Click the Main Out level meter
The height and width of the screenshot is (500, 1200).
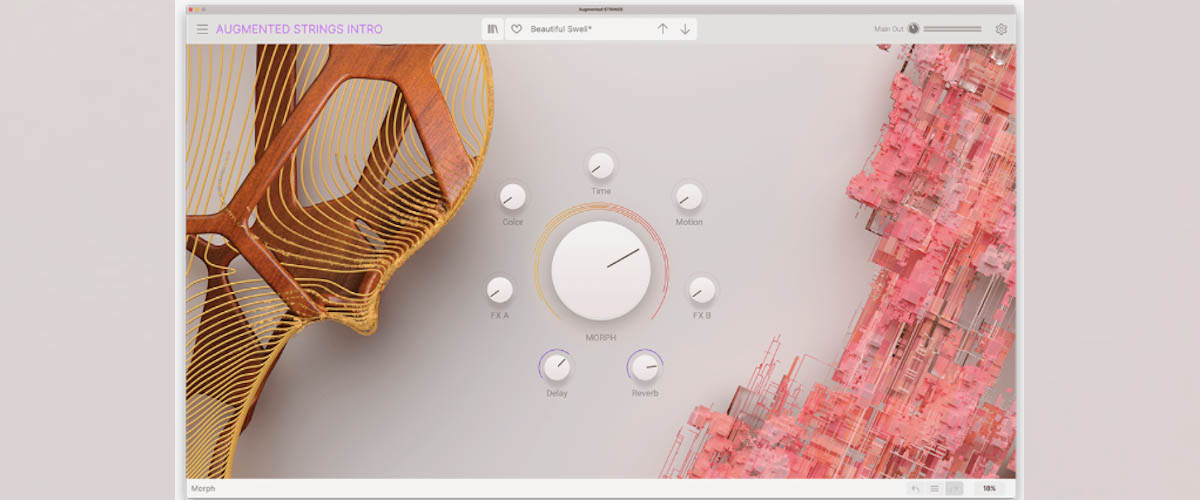[952, 29]
